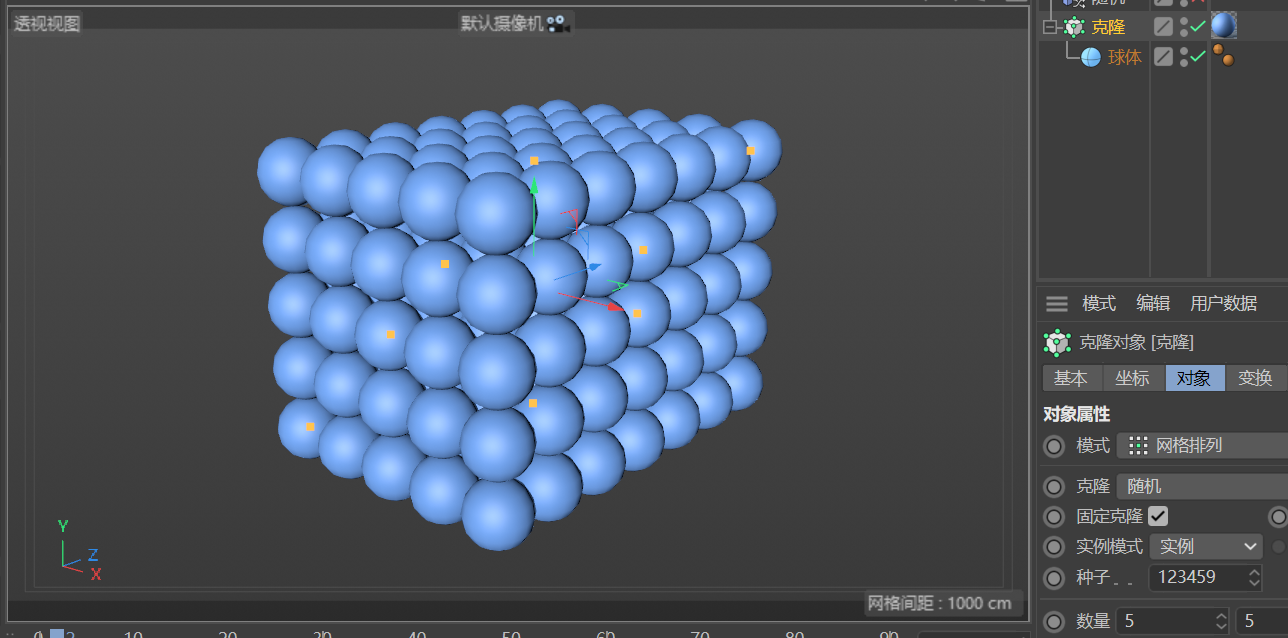Viewport: 1288px width, 638px height.
Task: Click the green Y axis arrow of the gizmo
Action: coord(534,186)
